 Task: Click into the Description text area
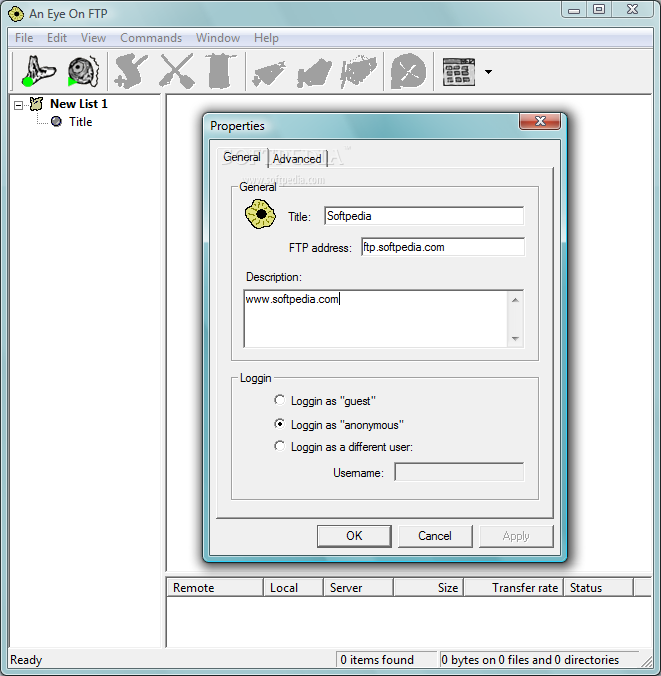(x=376, y=319)
